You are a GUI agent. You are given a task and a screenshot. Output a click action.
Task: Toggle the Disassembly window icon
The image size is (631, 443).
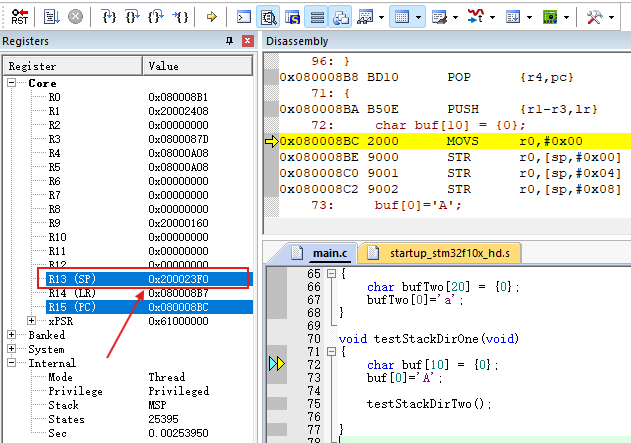[x=268, y=17]
